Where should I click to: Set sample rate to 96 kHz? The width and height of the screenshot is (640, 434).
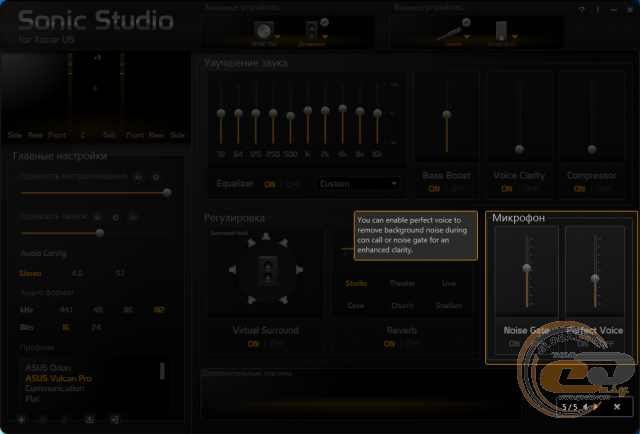(128, 310)
